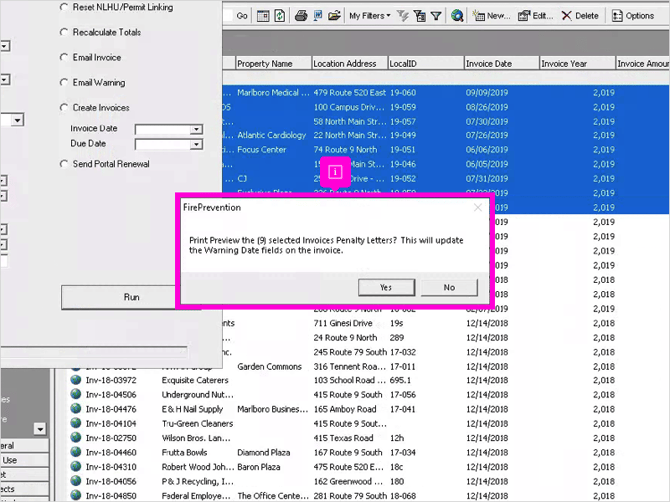
Task: Click the Edit record toolbar button
Action: tap(536, 16)
